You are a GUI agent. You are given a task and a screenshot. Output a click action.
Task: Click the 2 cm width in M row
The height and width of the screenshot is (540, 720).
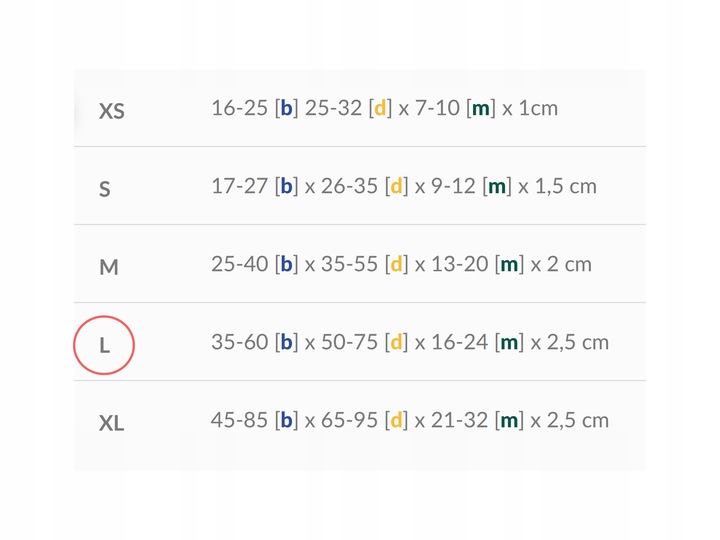click(x=569, y=264)
